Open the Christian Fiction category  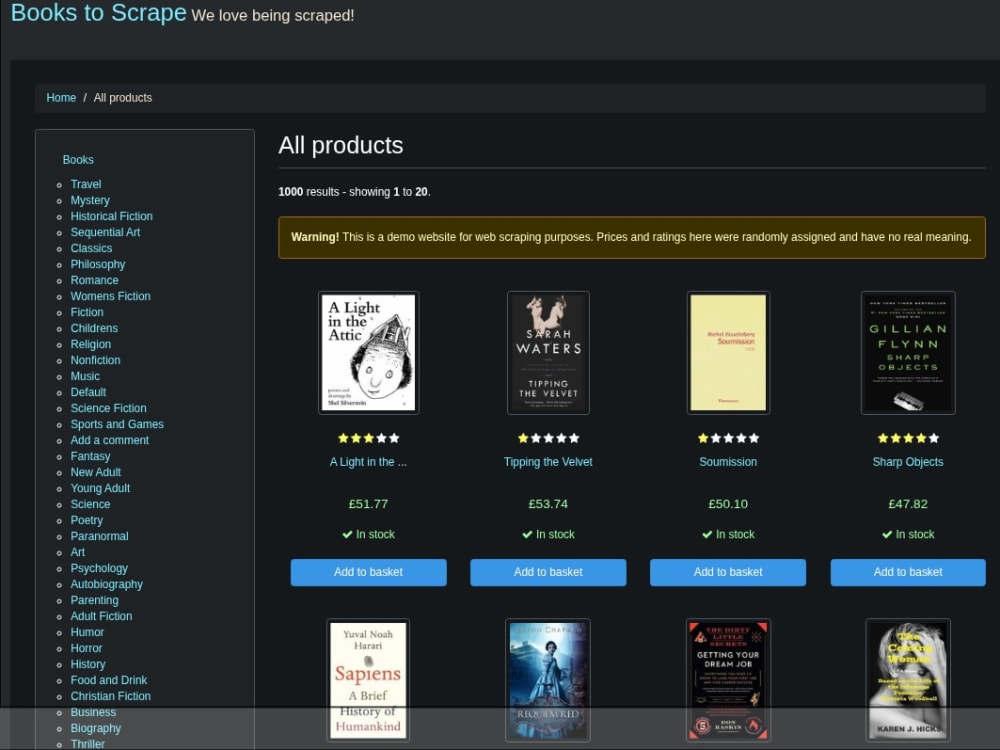point(110,696)
